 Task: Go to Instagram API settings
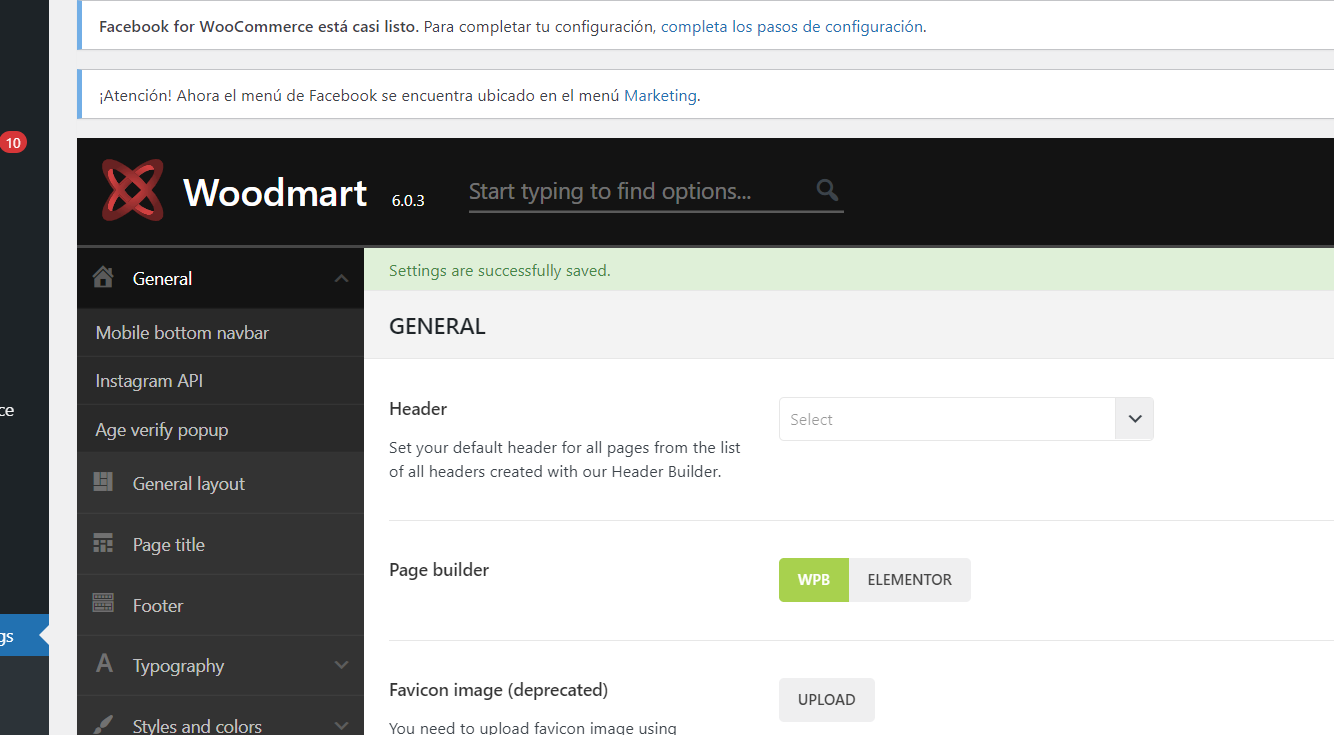pos(220,381)
